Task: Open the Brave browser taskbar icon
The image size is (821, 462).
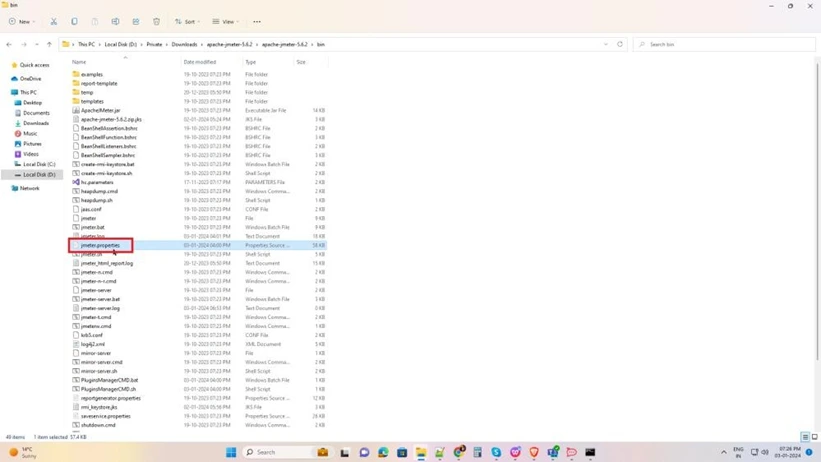Action: [x=534, y=452]
